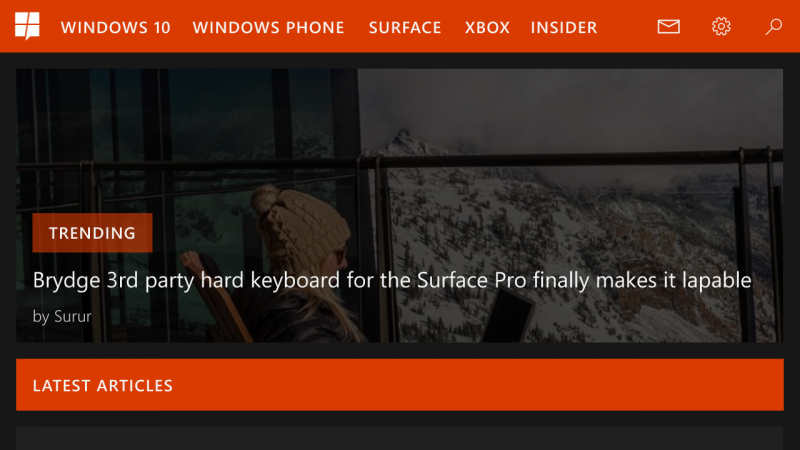Open the Brydge keyboard article headline

pos(392,280)
